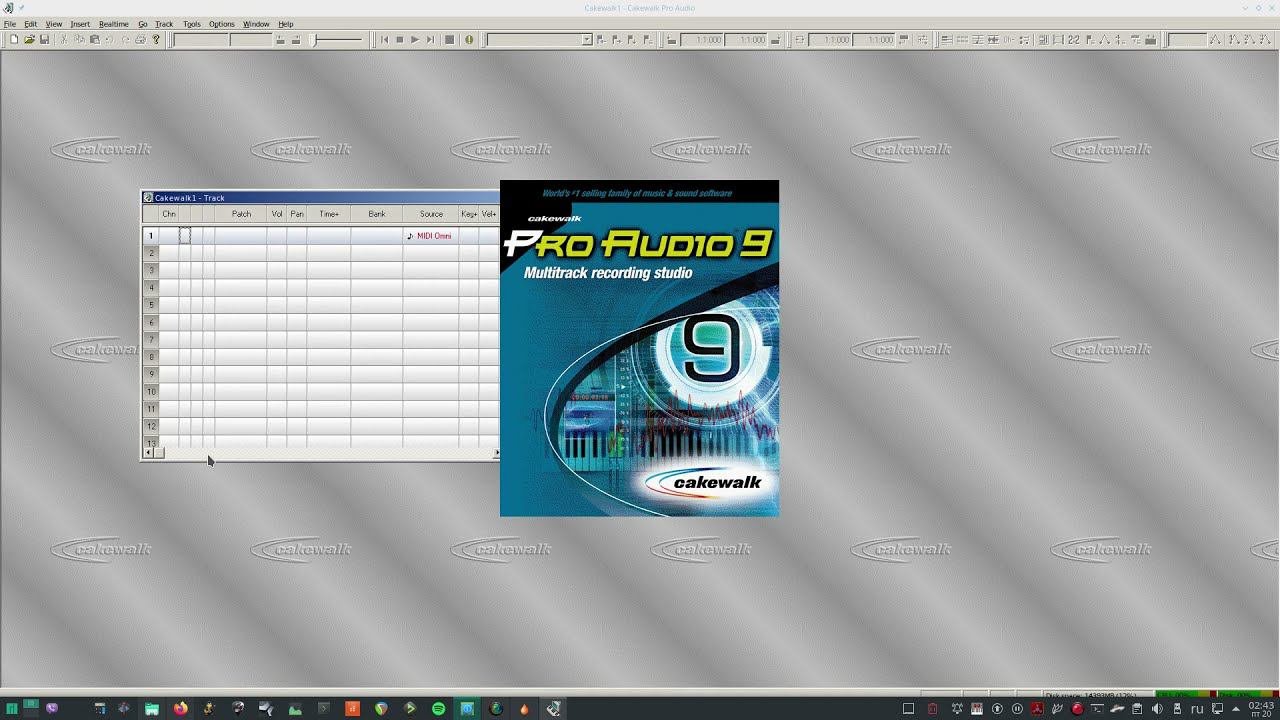Viewport: 1280px width, 720px height.
Task: Click the Source column header
Action: (x=431, y=214)
